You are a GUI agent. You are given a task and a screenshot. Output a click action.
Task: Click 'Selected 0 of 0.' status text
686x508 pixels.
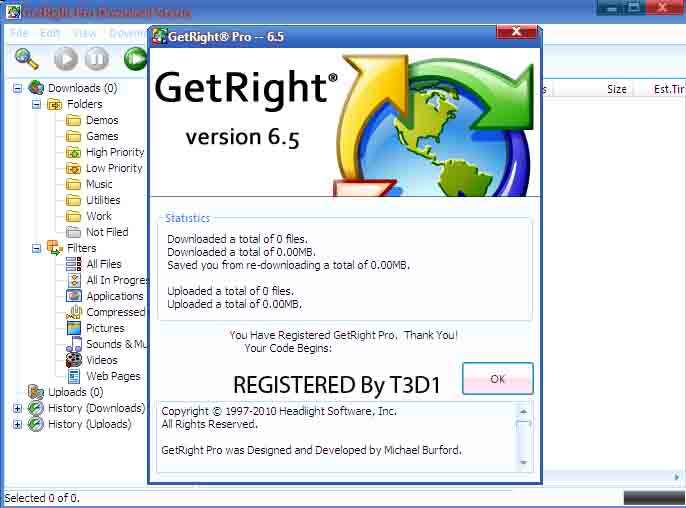42,498
